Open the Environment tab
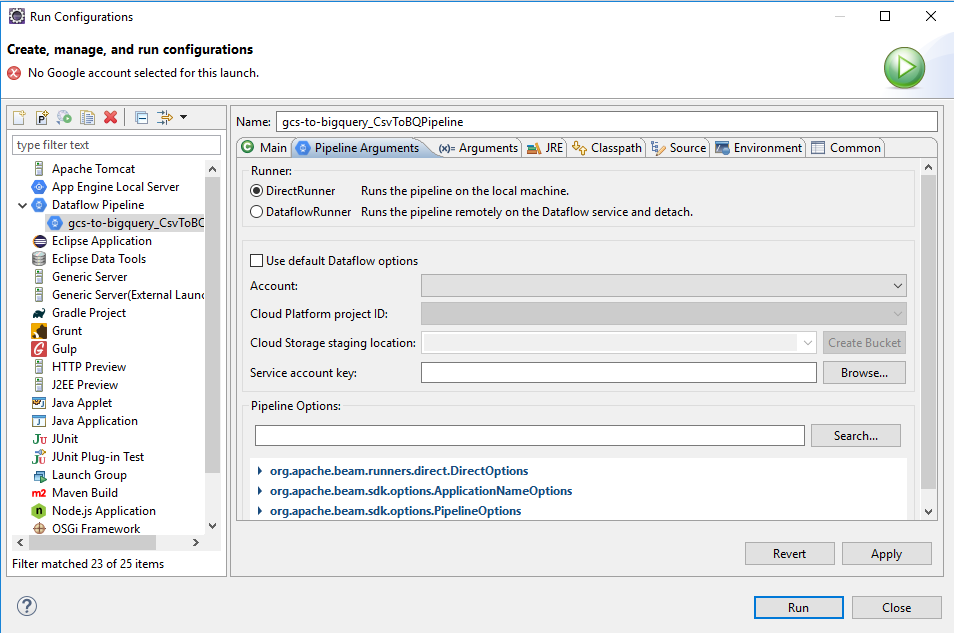The width and height of the screenshot is (954, 633). tap(759, 148)
